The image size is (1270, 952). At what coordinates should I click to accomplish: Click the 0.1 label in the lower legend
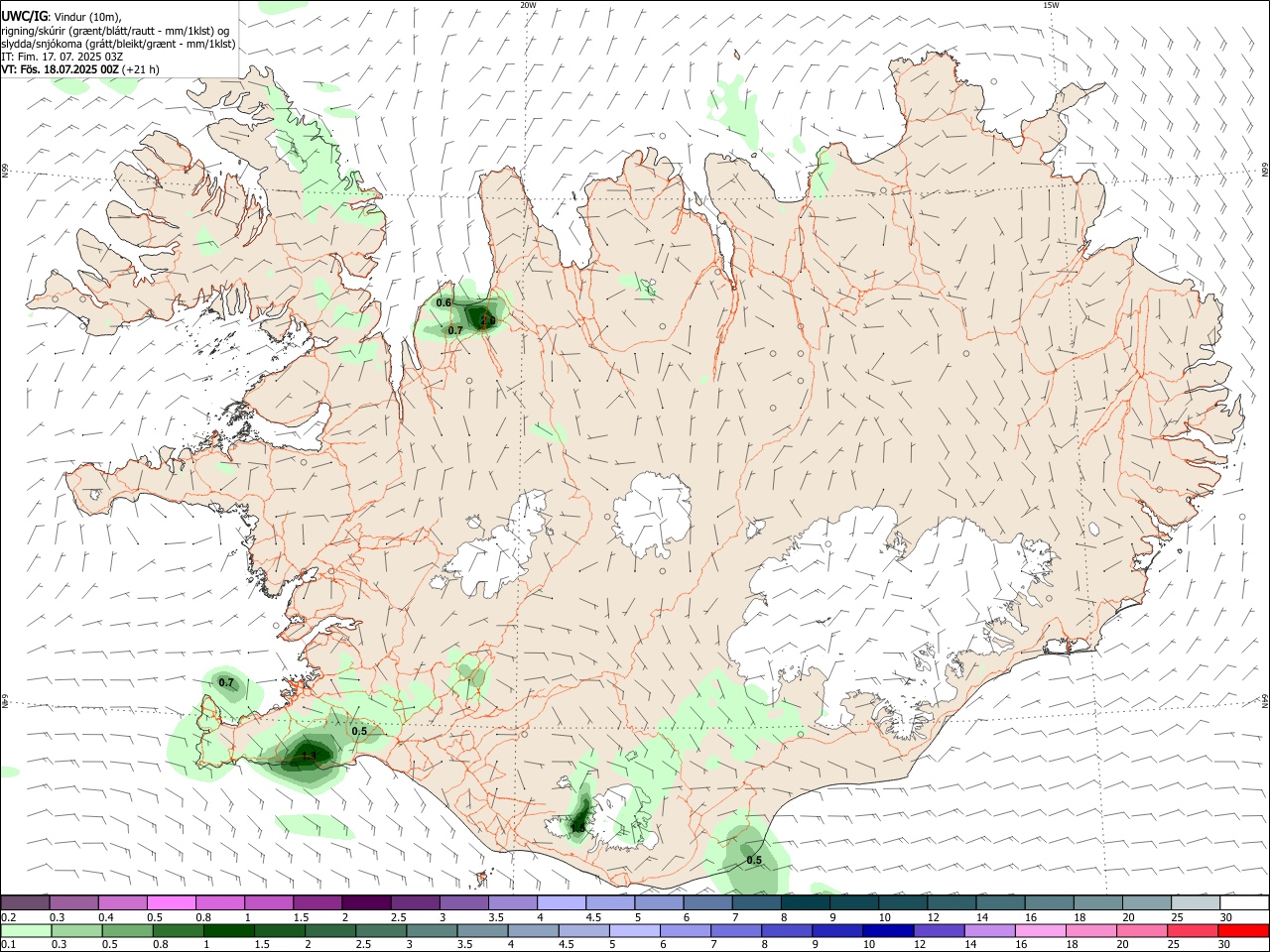(x=8, y=944)
